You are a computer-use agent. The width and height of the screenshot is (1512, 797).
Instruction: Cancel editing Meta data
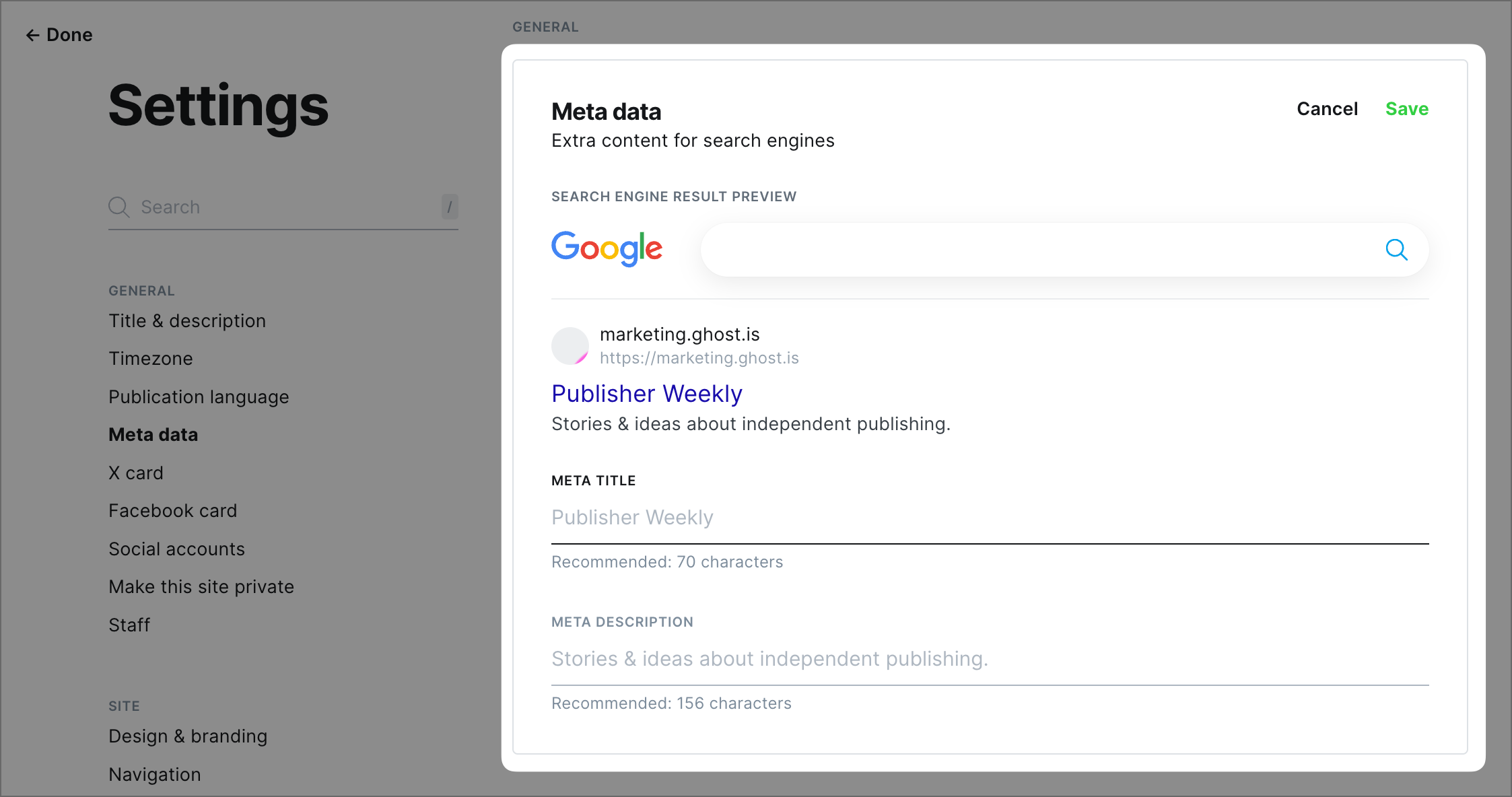[x=1326, y=108]
